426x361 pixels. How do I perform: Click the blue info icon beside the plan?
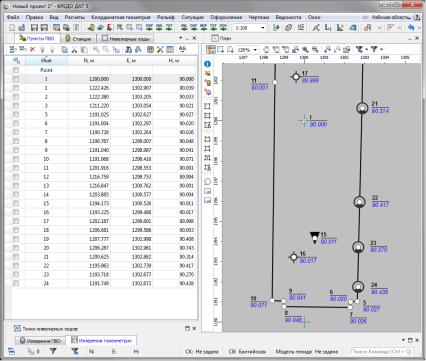tap(207, 64)
